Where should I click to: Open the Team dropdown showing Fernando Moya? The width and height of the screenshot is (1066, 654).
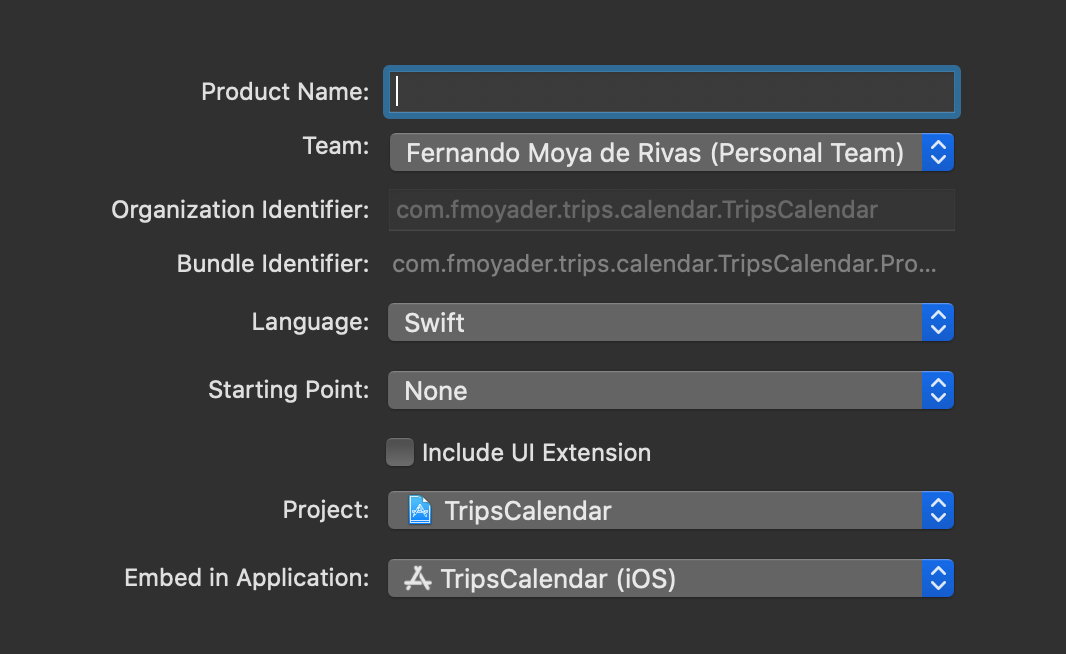[x=654, y=153]
